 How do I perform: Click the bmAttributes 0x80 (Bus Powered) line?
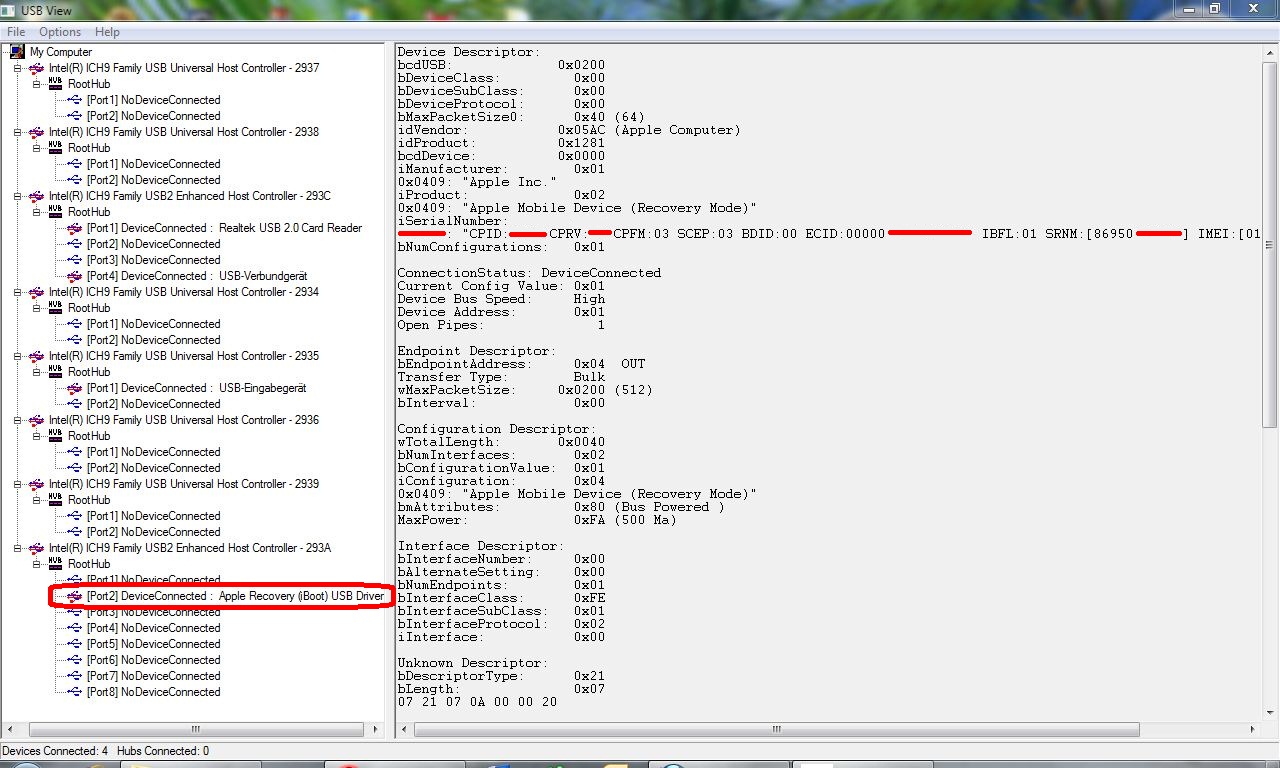coord(561,507)
